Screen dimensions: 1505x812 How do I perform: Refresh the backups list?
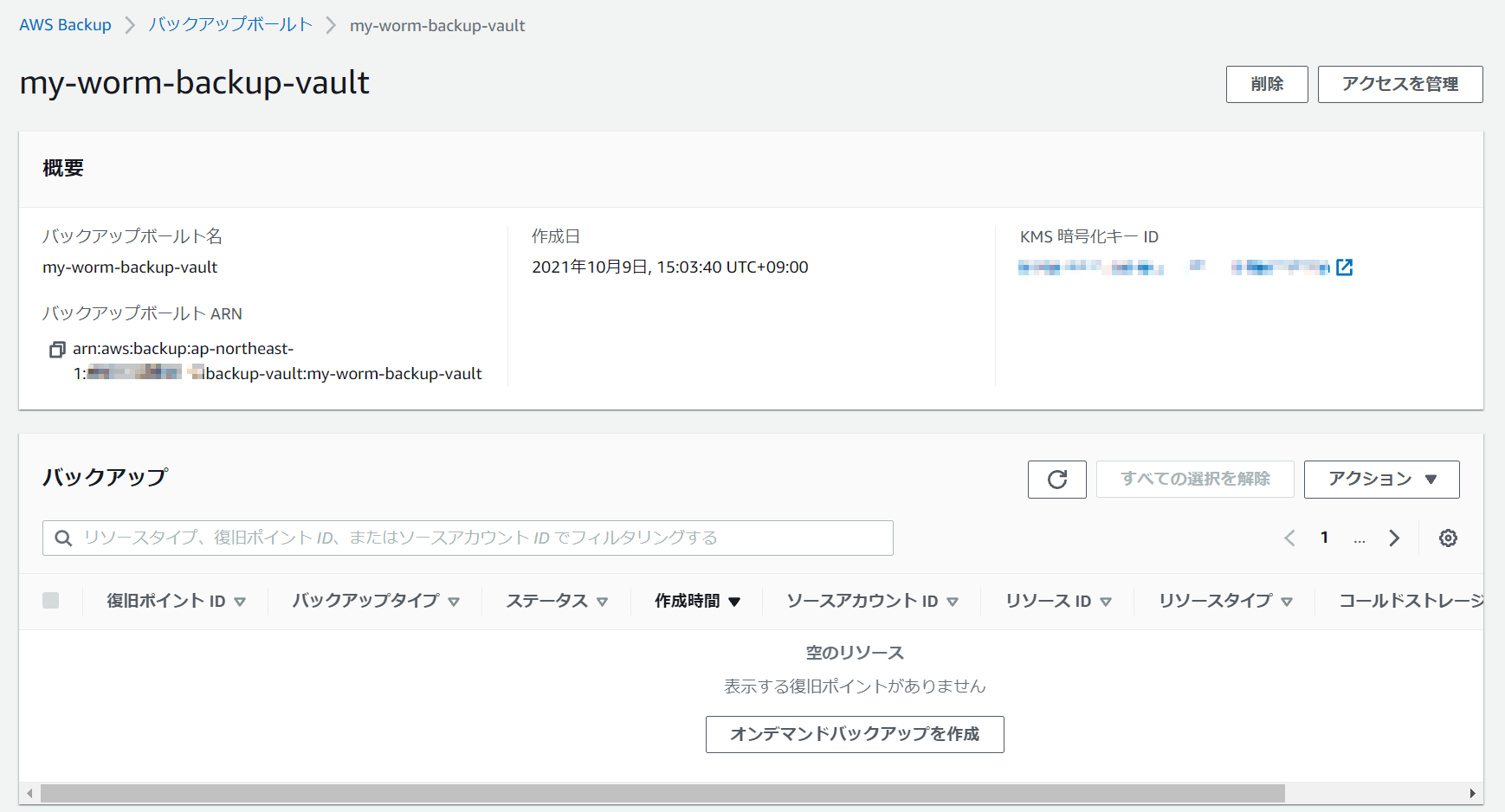click(x=1056, y=479)
